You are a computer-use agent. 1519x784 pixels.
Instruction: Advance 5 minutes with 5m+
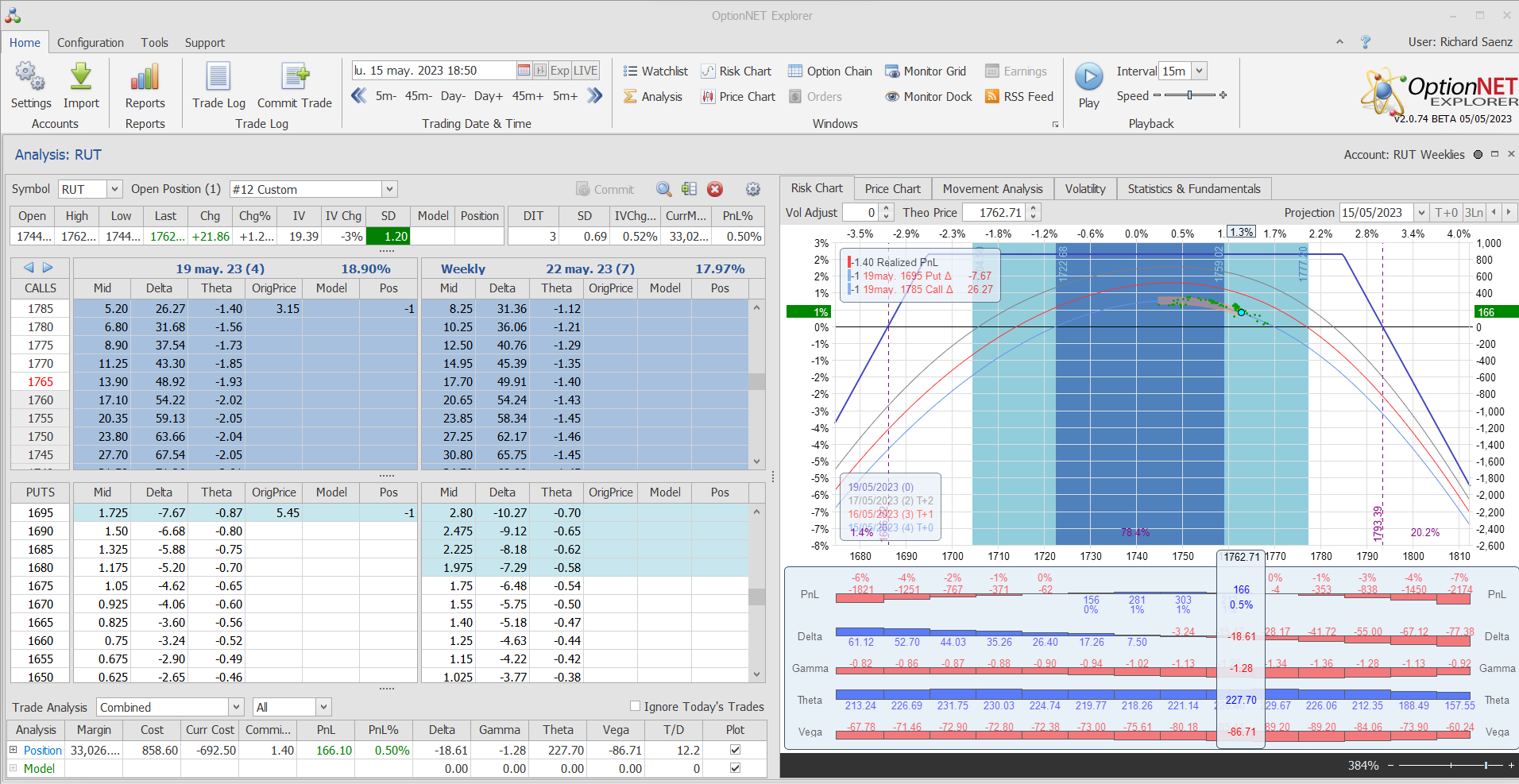565,96
